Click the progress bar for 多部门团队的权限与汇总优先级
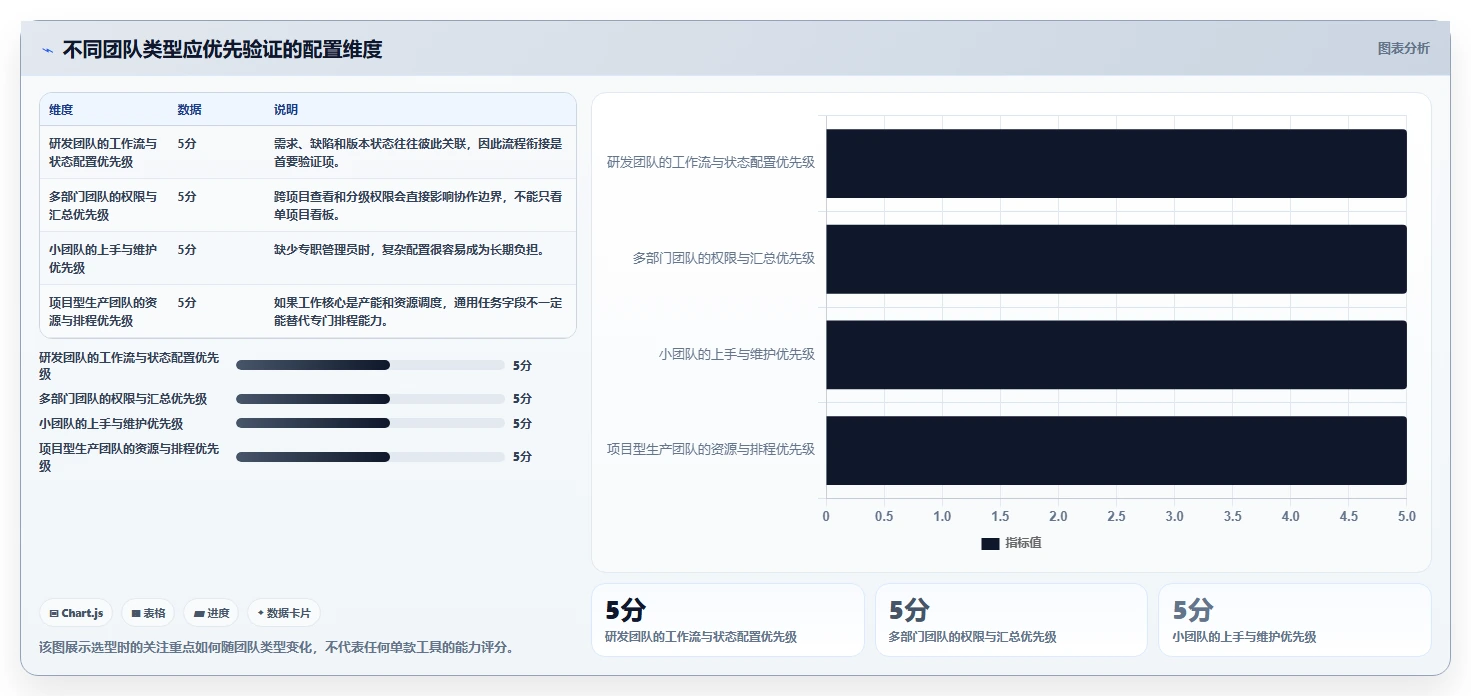This screenshot has height=696, width=1471. (x=370, y=399)
